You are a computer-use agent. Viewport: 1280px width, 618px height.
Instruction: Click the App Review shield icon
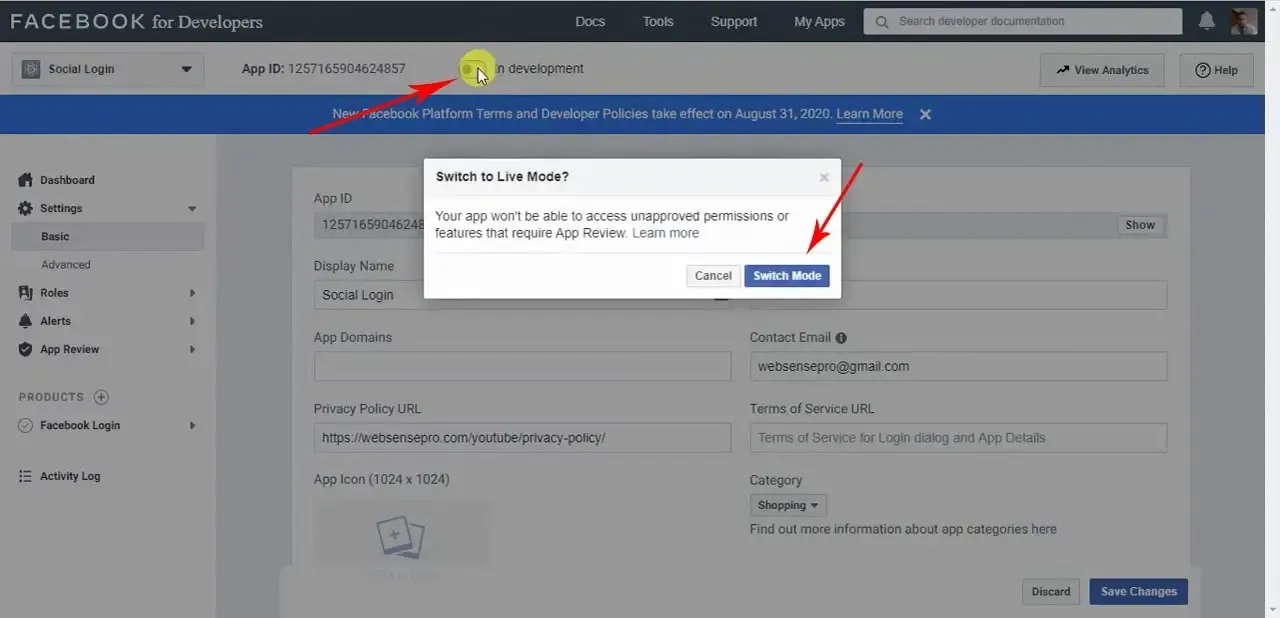point(25,349)
